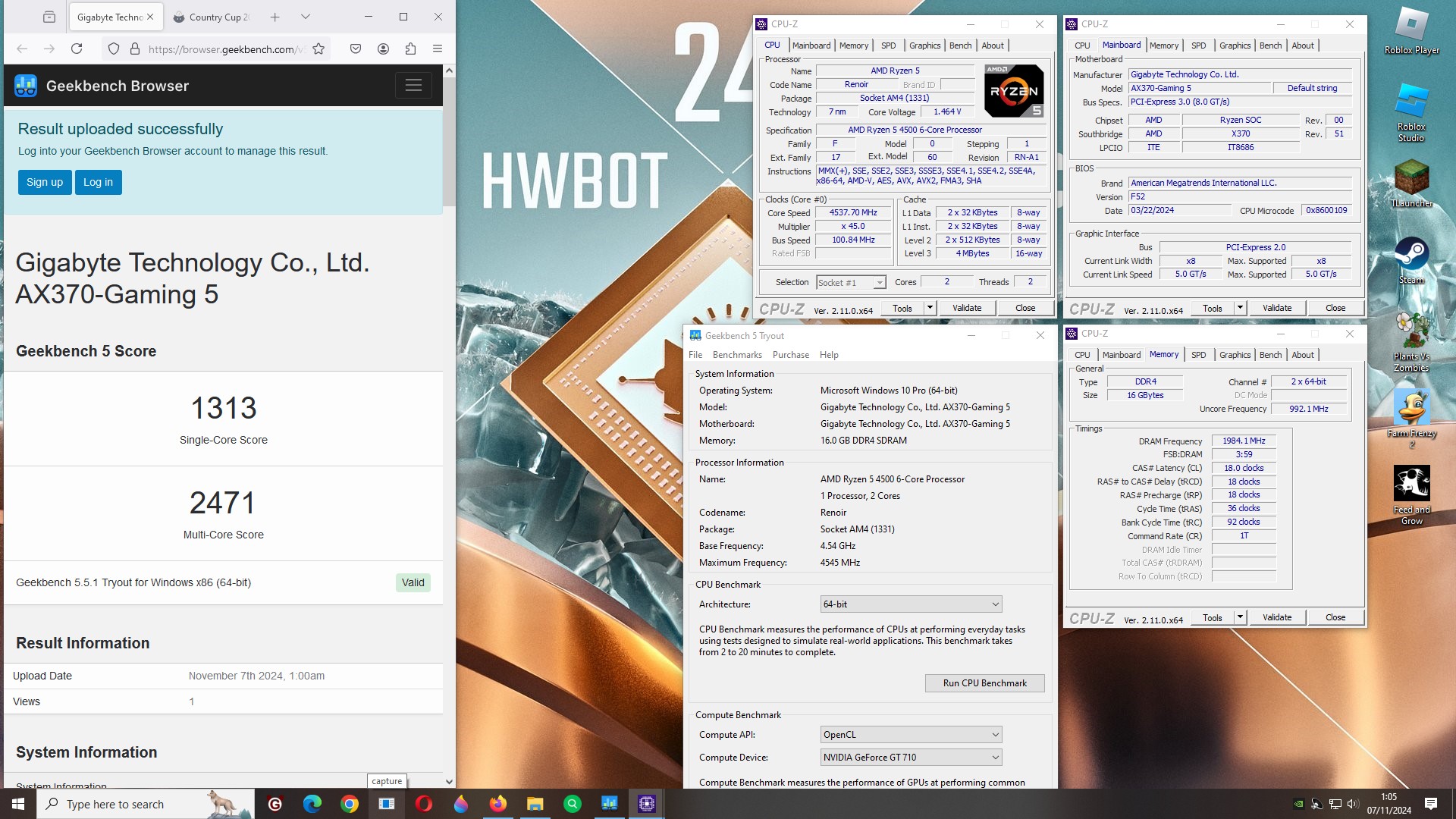Image resolution: width=1456 pixels, height=819 pixels.
Task: Click the Windows taskbar search box
Action: [x=146, y=804]
